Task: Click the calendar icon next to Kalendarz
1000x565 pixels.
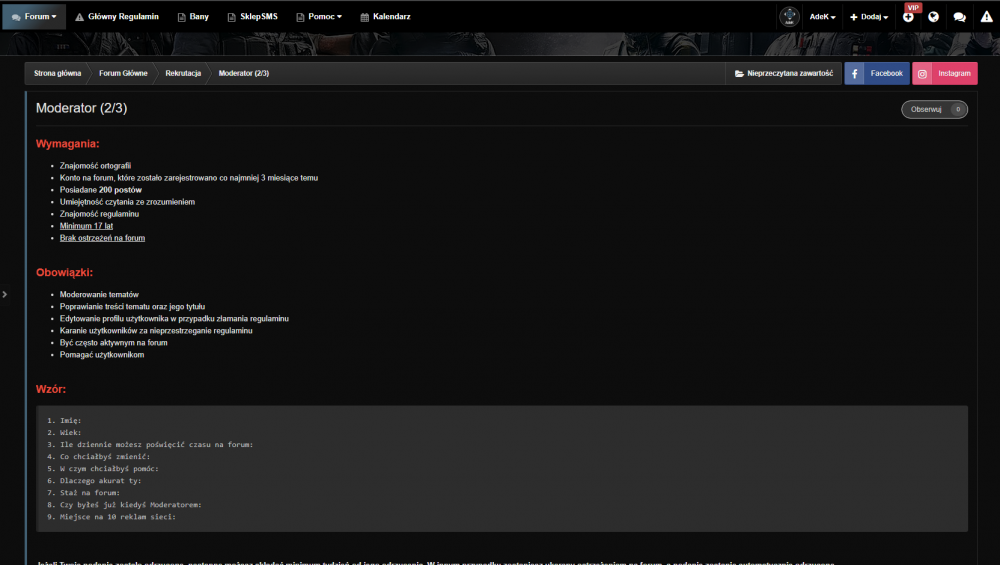Action: [365, 17]
